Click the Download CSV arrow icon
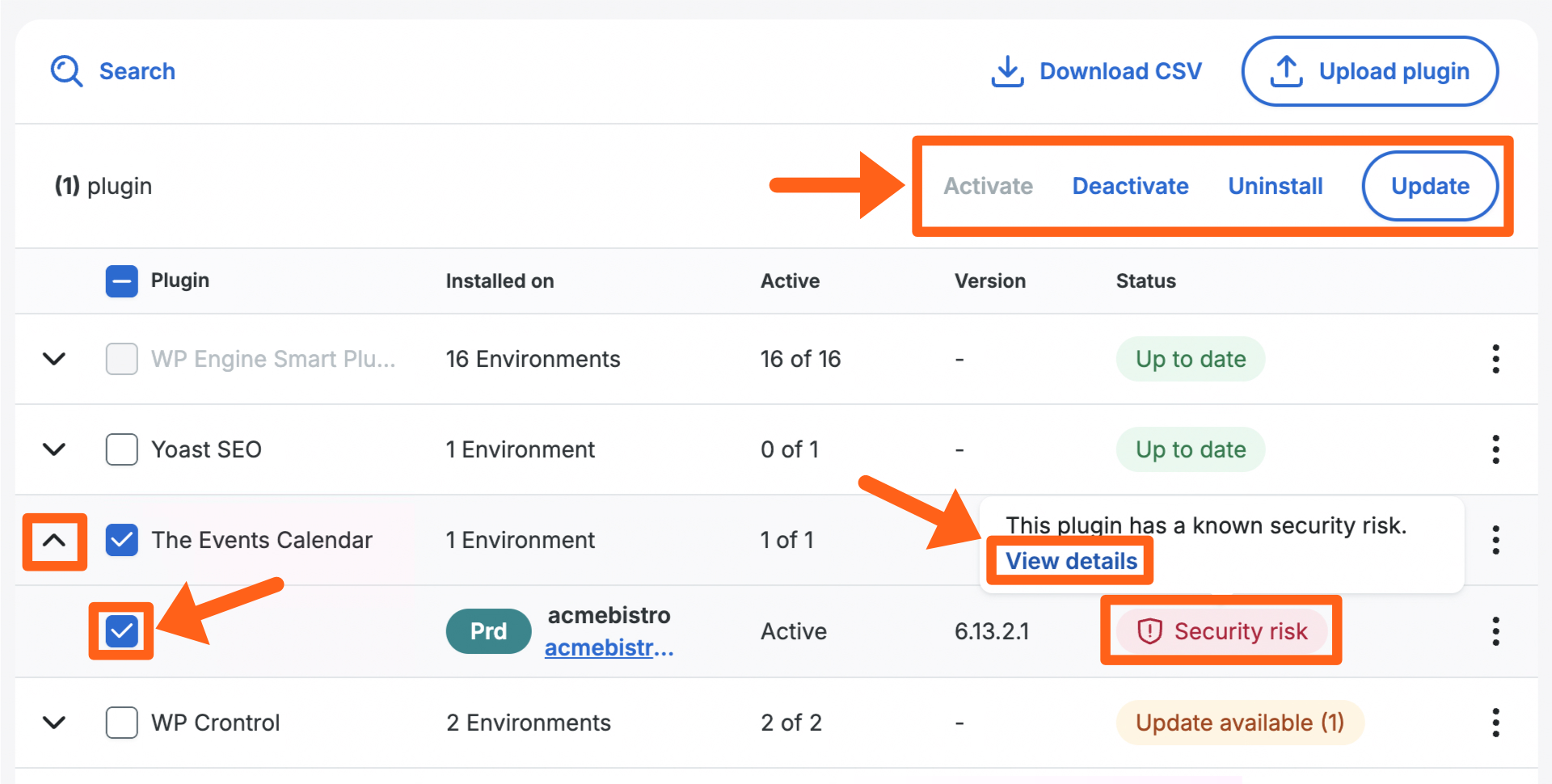 click(1007, 71)
